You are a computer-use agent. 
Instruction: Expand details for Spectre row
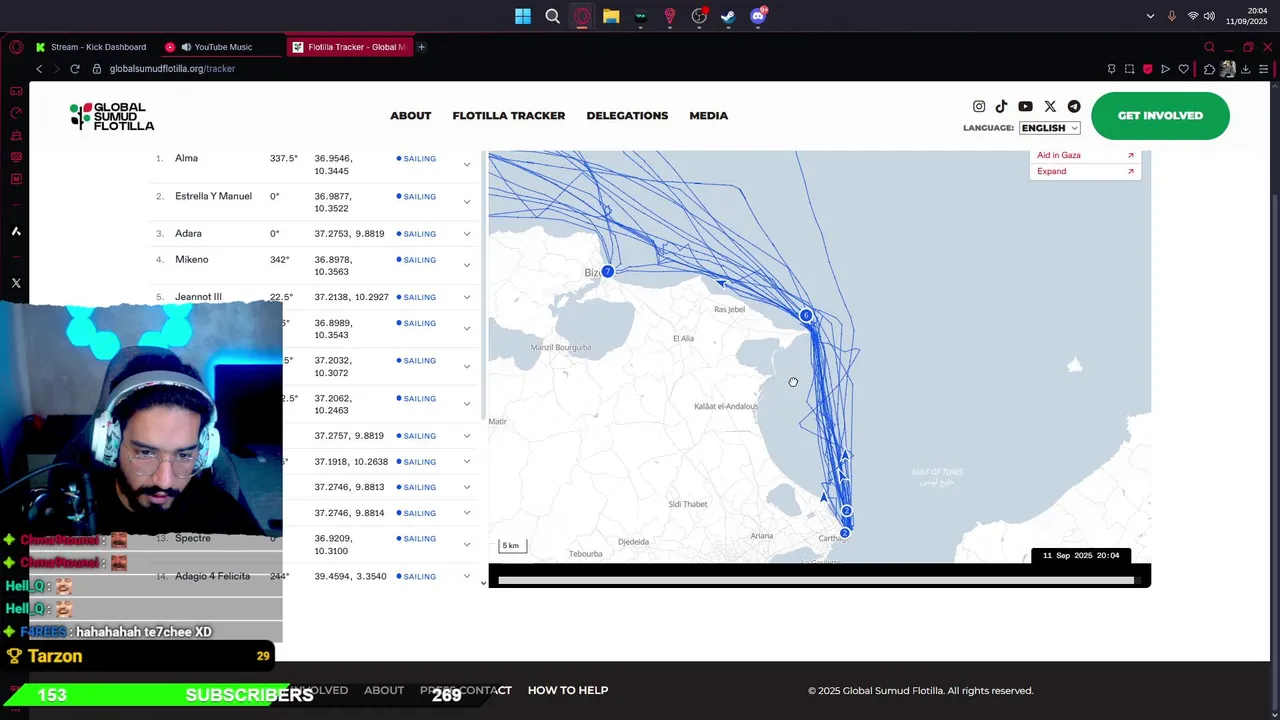pos(466,545)
